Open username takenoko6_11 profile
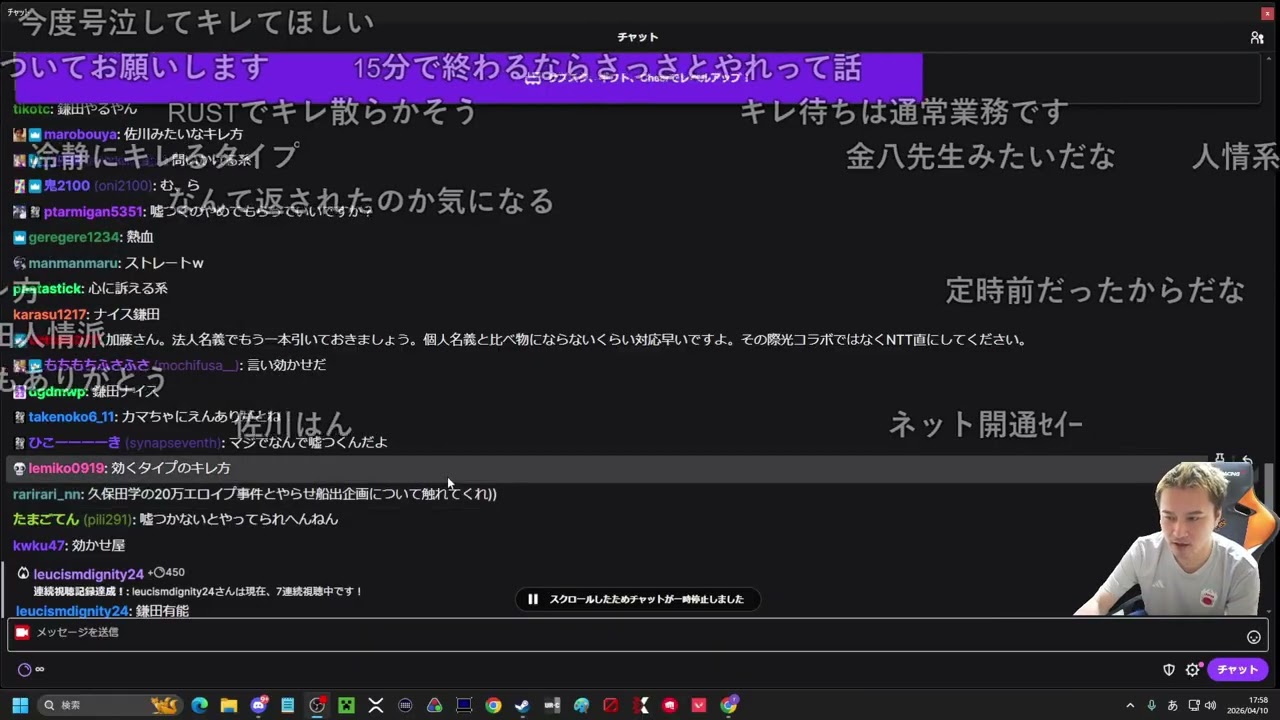The height and width of the screenshot is (720, 1280). pyautogui.click(x=73, y=417)
